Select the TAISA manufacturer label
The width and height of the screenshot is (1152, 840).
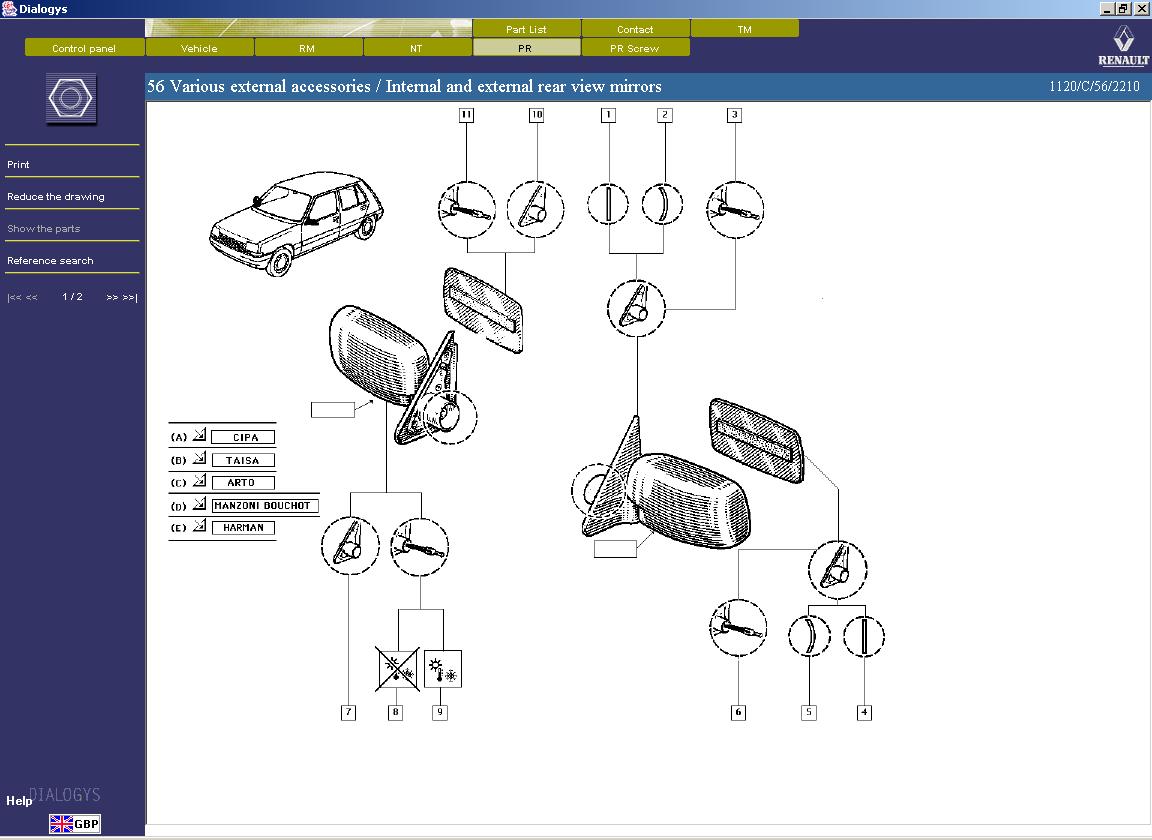pyautogui.click(x=243, y=460)
